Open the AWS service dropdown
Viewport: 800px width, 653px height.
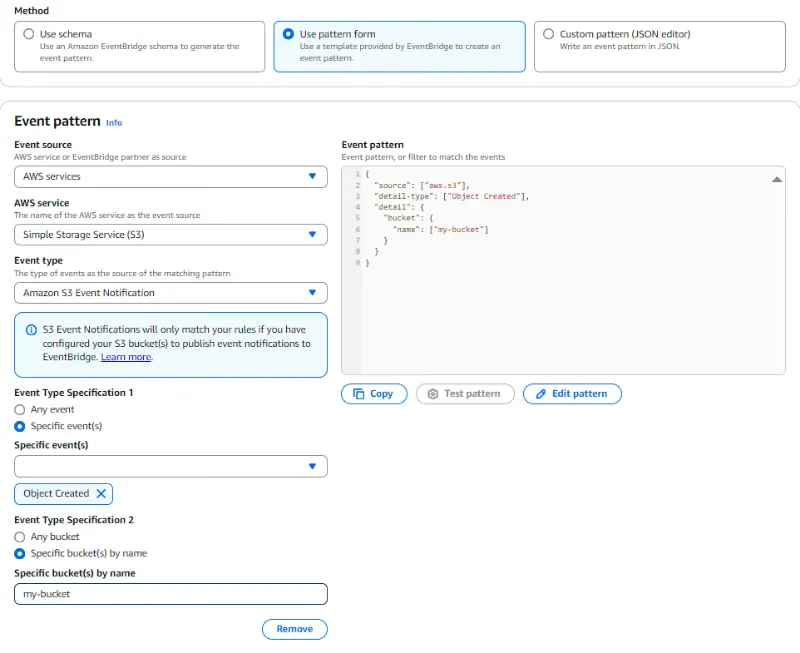(171, 235)
